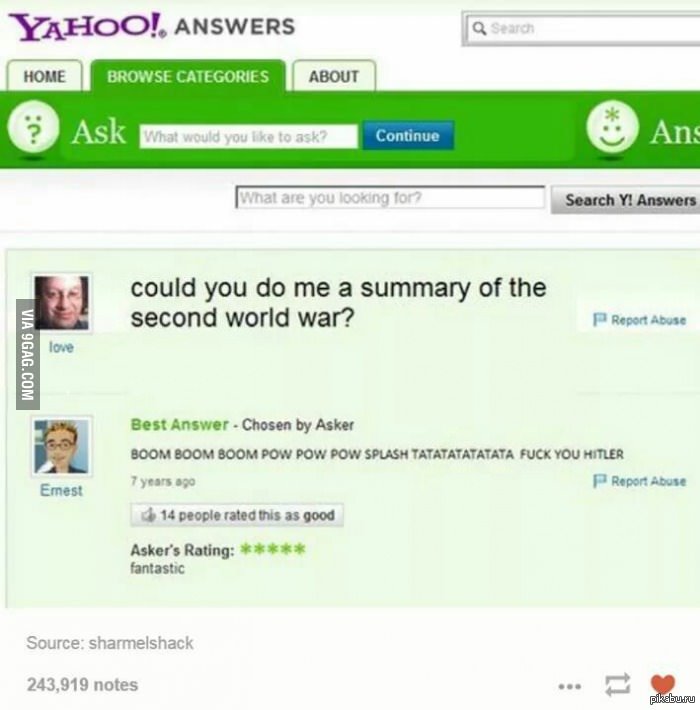Focus the 'What would you like to ask?' field
Image resolution: width=700 pixels, height=710 pixels.
click(248, 136)
